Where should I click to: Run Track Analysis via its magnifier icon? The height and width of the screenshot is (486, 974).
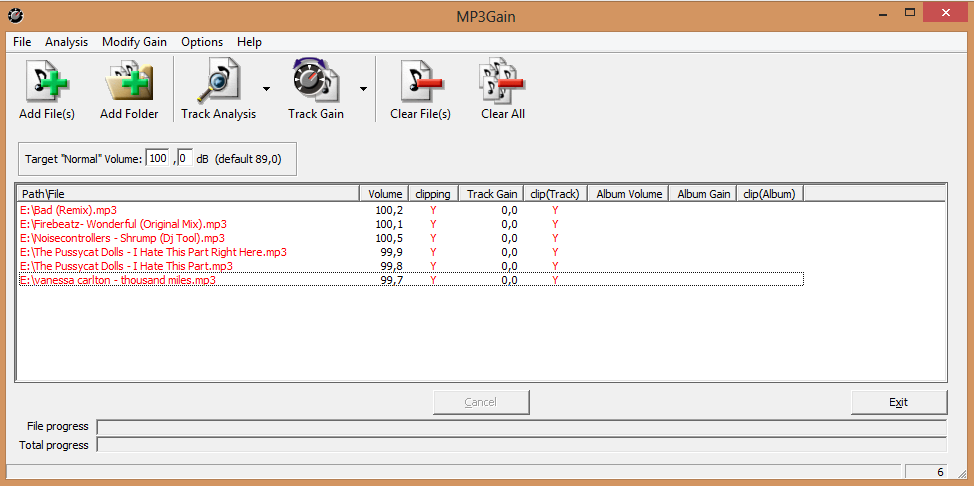(219, 81)
